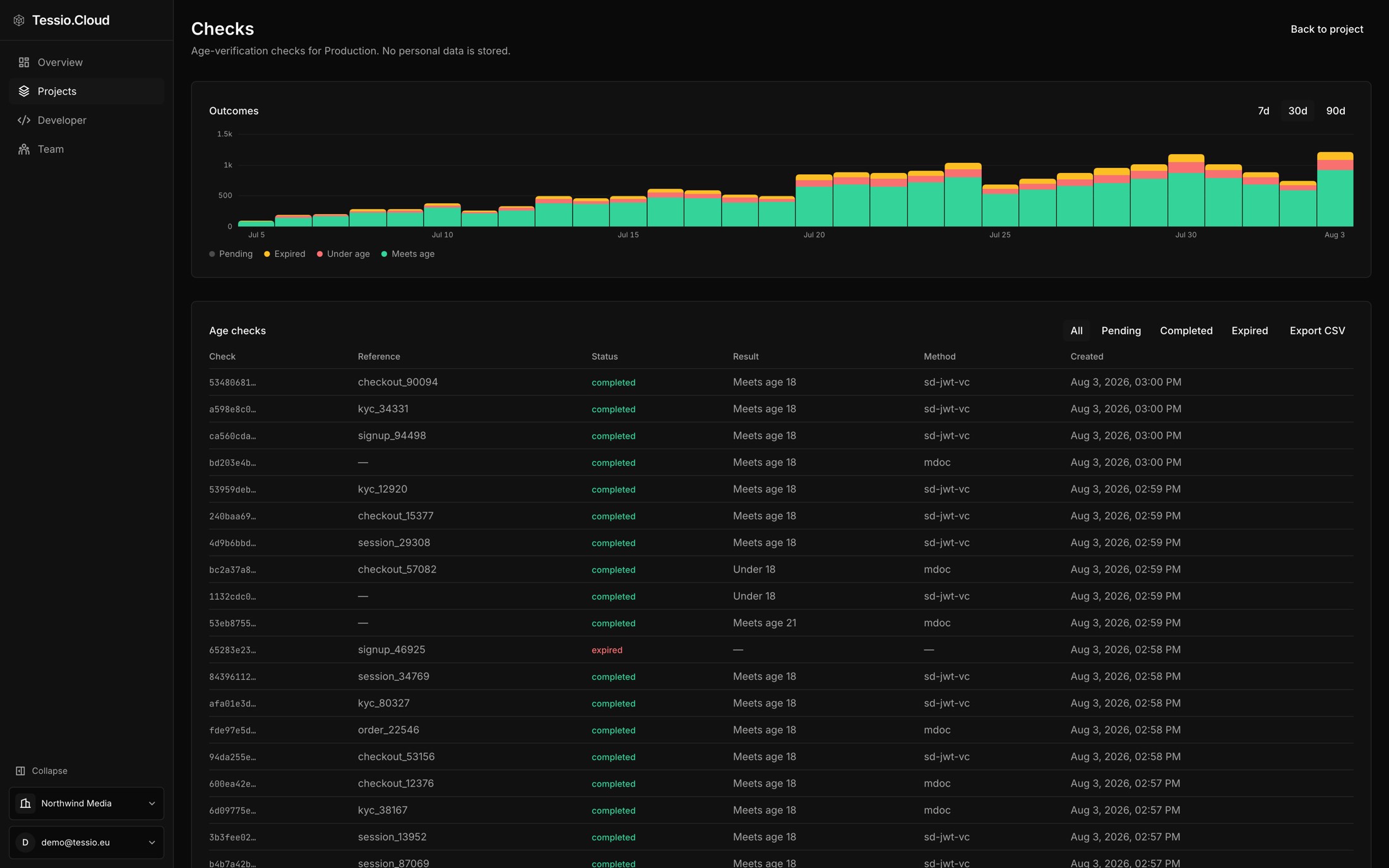Viewport: 1389px width, 868px height.
Task: Click the Reference column header
Action: click(379, 357)
